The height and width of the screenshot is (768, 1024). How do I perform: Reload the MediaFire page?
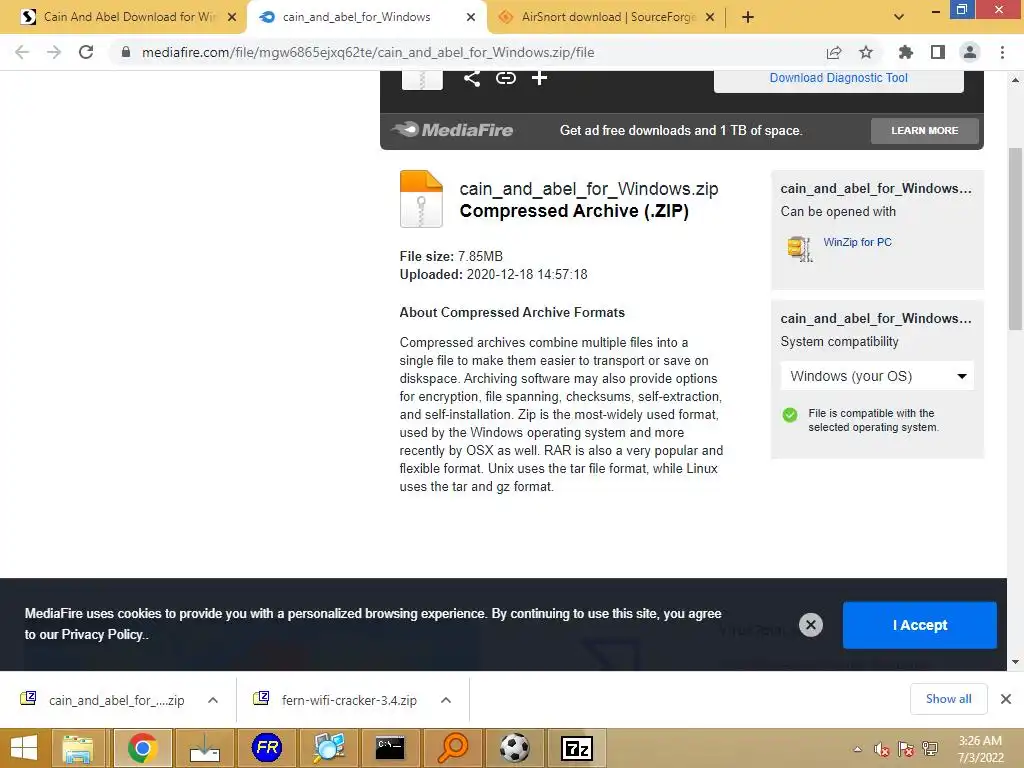86,52
